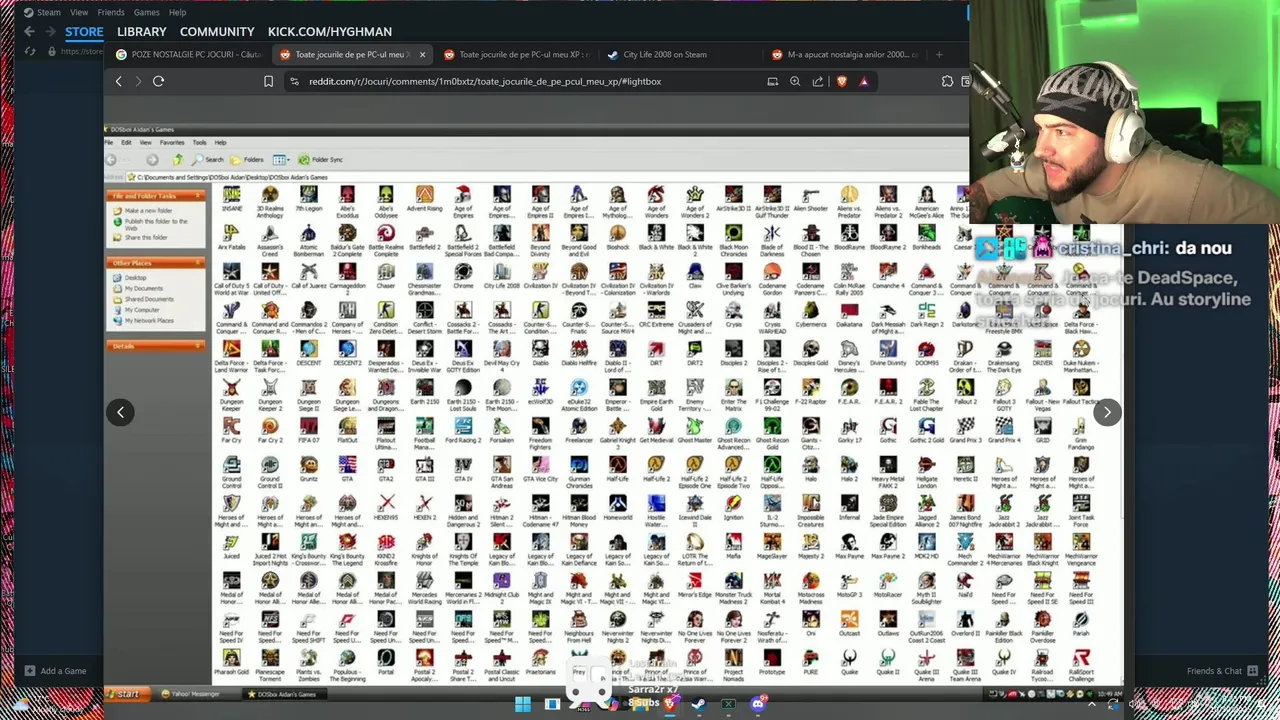The width and height of the screenshot is (1280, 720).
Task: Open the Diablo shortcut
Action: point(540,355)
